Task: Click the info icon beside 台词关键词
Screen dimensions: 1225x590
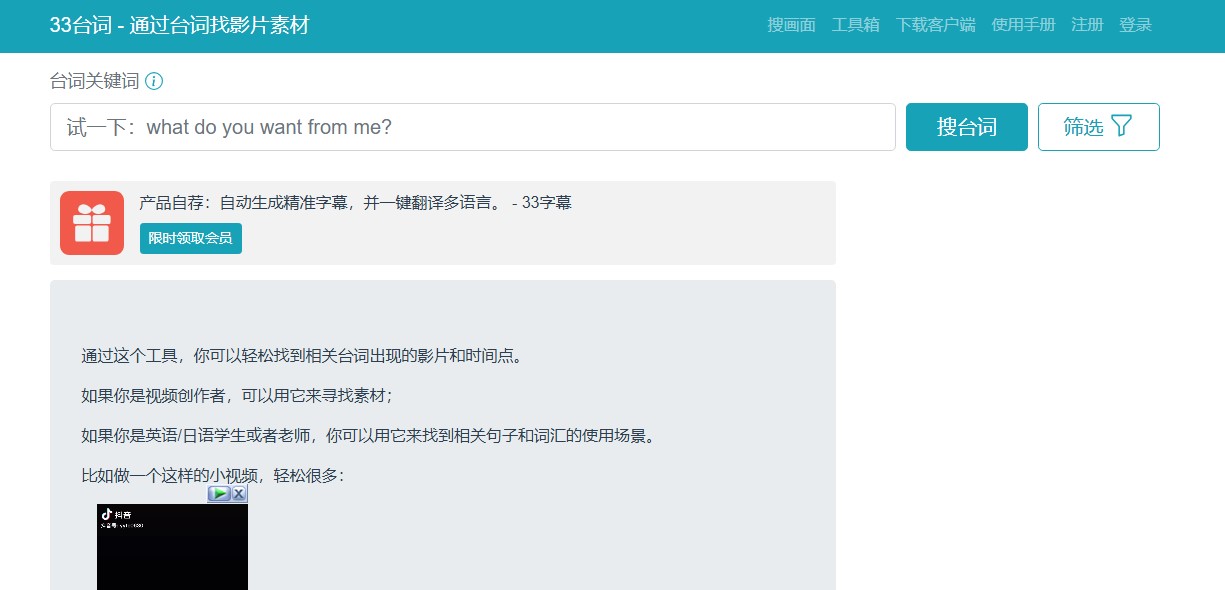Action: pyautogui.click(x=154, y=81)
